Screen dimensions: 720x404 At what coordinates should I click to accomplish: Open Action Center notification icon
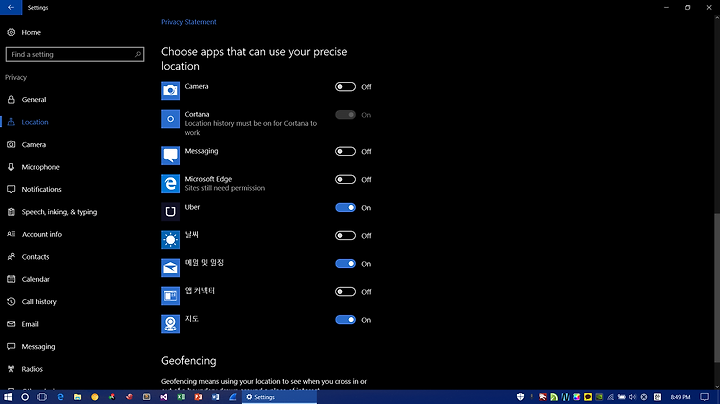[x=705, y=397]
